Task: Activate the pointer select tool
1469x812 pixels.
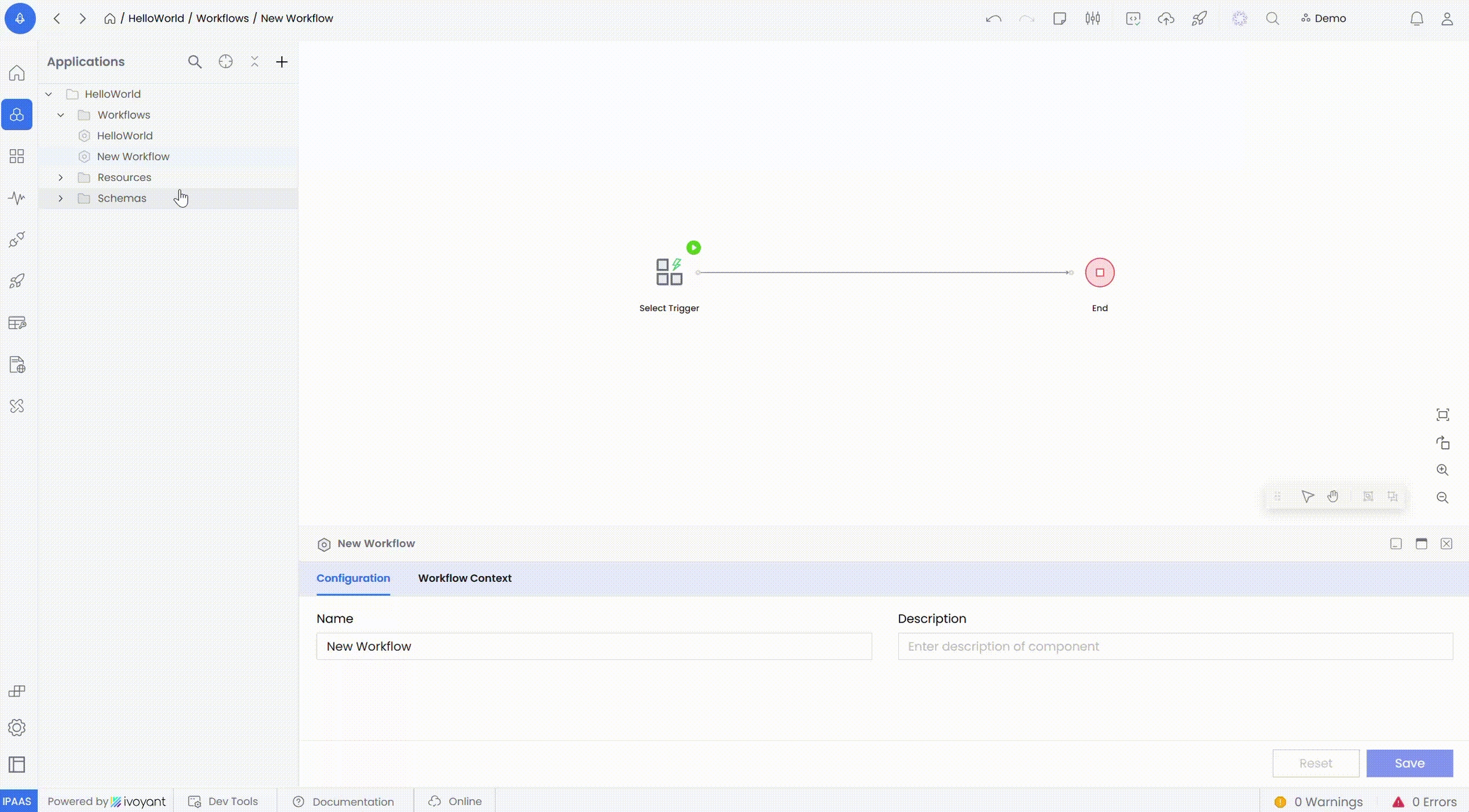Action: pyautogui.click(x=1308, y=497)
